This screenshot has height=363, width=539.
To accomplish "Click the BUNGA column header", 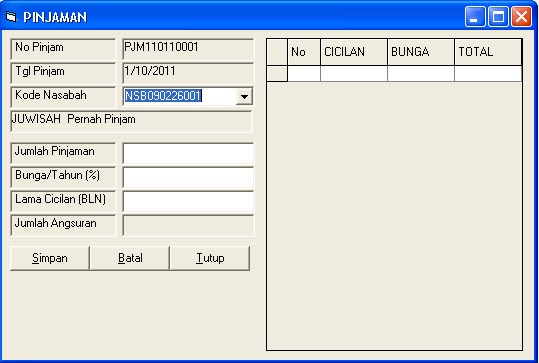I will (421, 52).
